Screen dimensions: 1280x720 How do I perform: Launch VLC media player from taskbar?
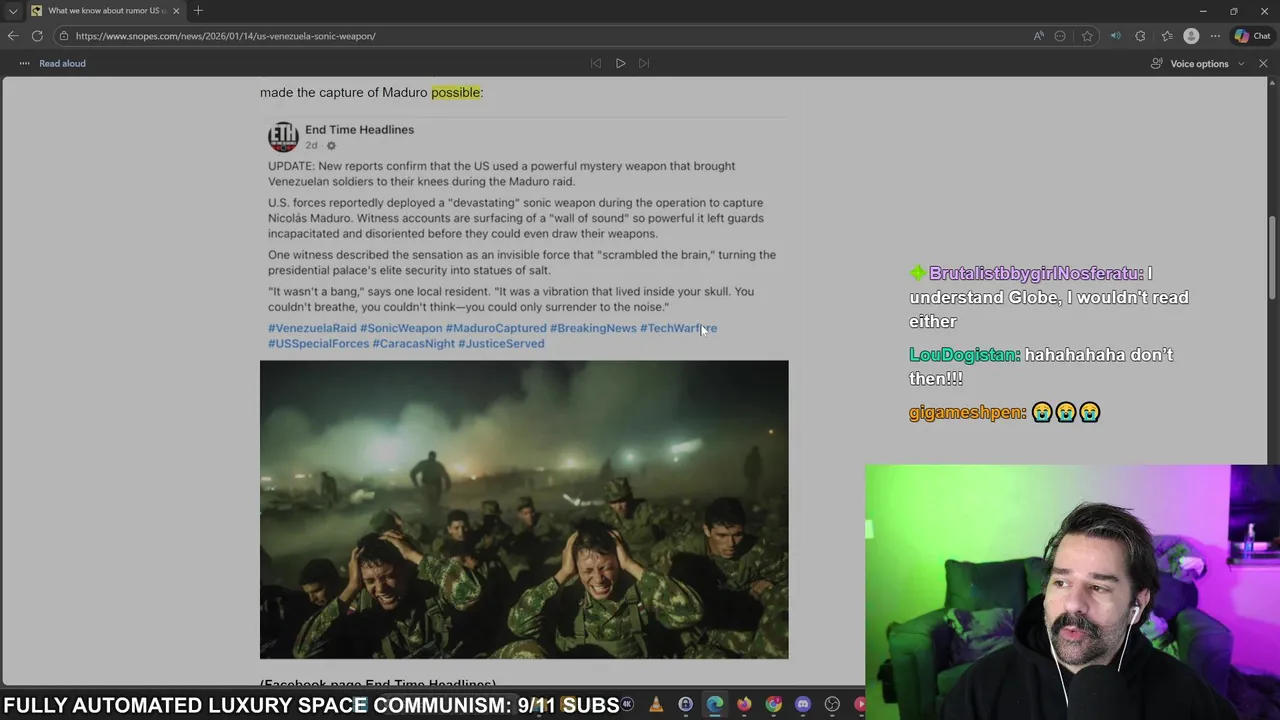pyautogui.click(x=656, y=705)
